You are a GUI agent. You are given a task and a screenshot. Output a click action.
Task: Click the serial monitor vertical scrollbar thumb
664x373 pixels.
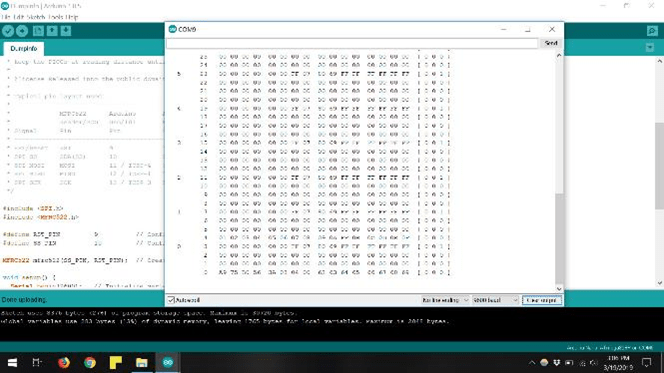tap(559, 239)
